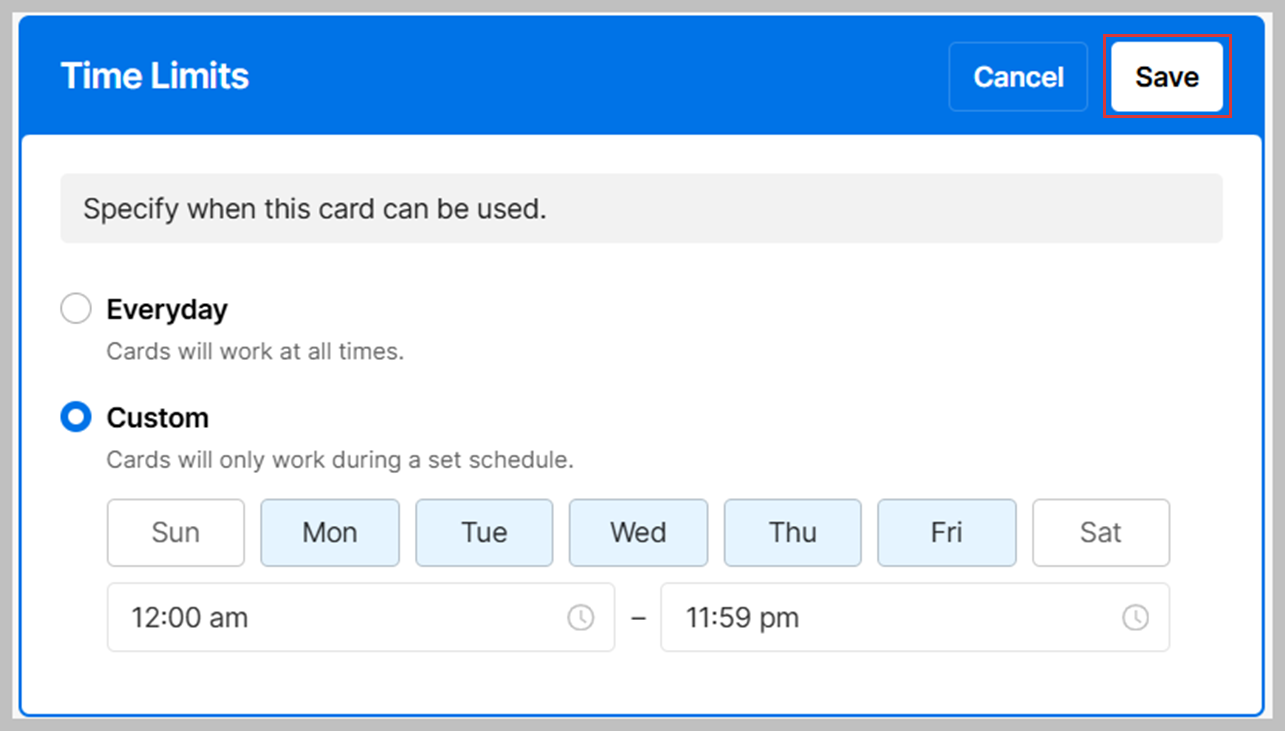Viewport: 1285px width, 731px height.
Task: Deselect the Mon day toggle
Action: tap(330, 532)
